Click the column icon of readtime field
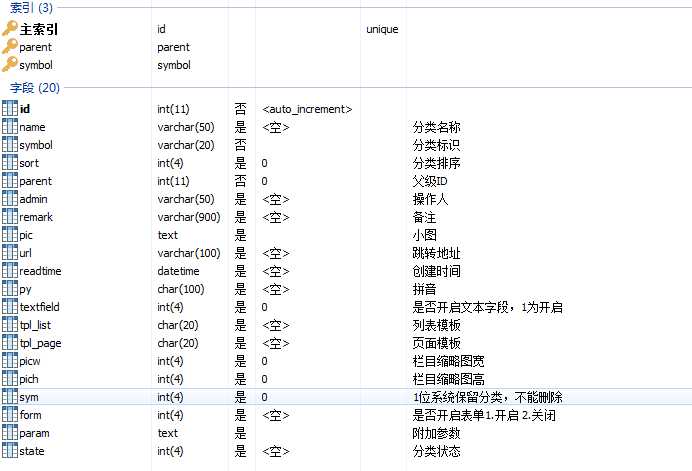Viewport: 692px width, 471px height. tap(10, 271)
